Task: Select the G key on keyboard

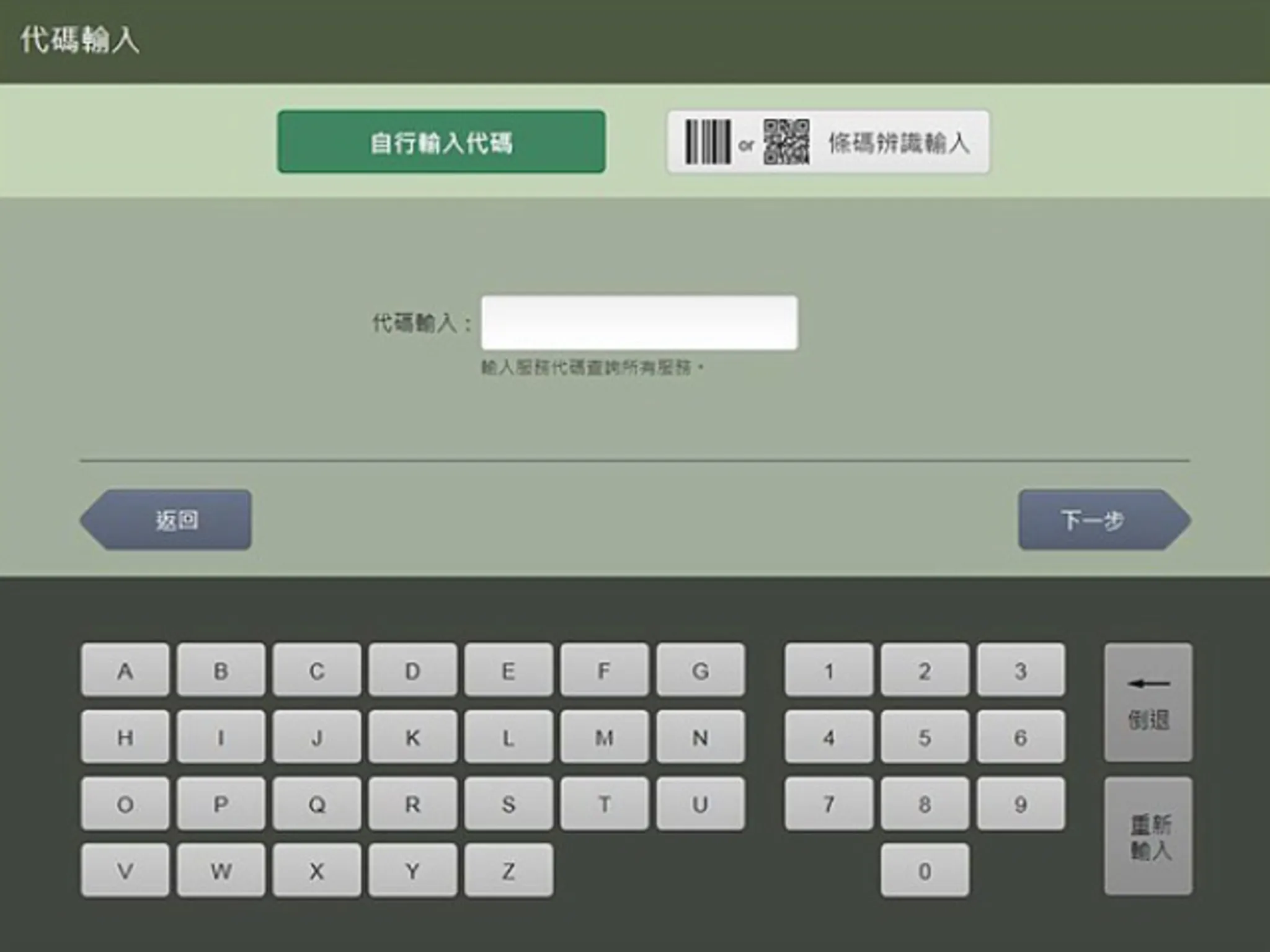Action: click(701, 670)
